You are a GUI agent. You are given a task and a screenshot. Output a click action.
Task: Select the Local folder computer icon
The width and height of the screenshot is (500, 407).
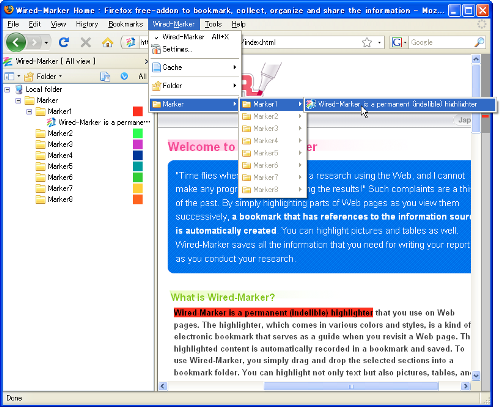pyautogui.click(x=19, y=89)
